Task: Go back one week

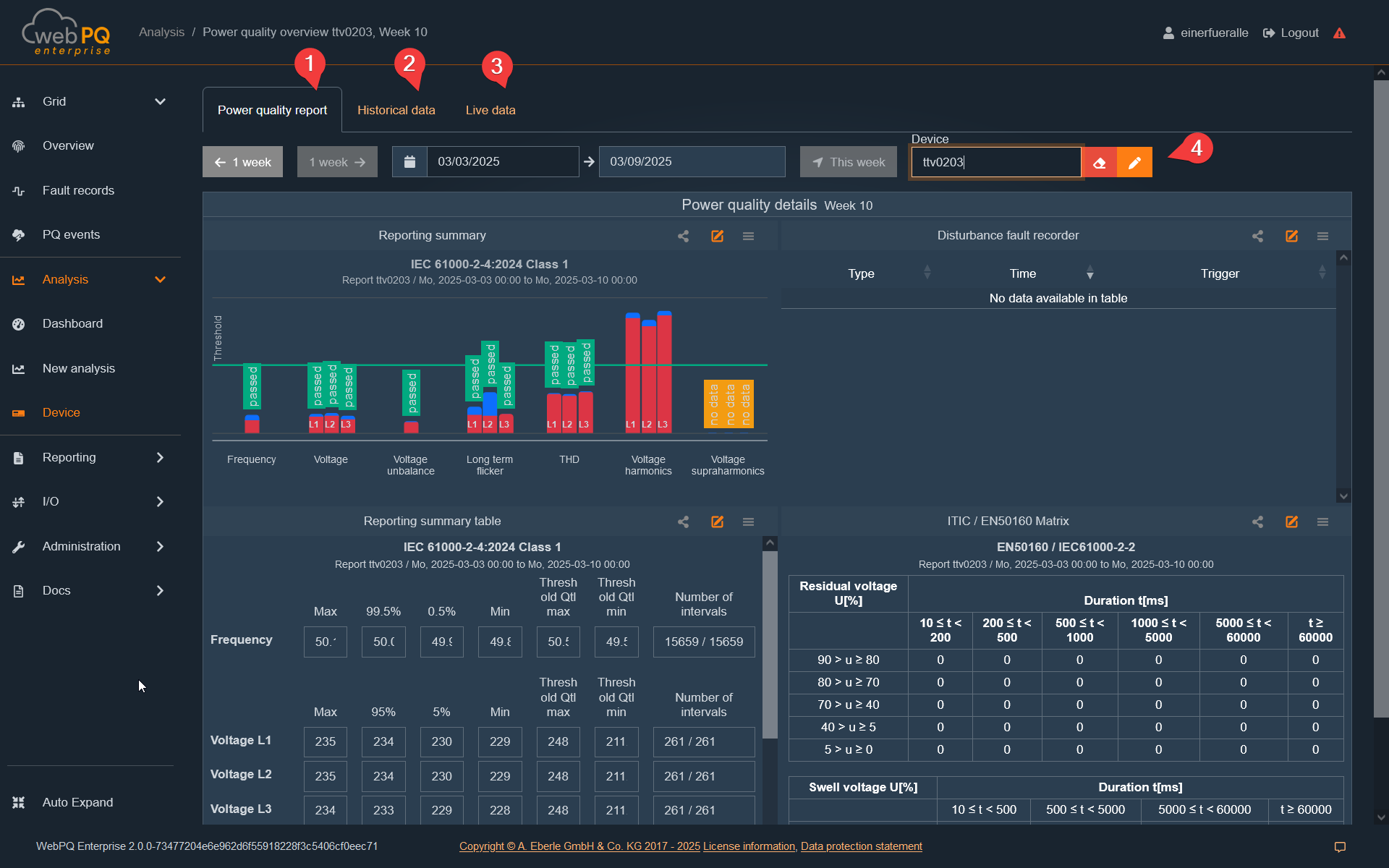Action: [x=242, y=162]
